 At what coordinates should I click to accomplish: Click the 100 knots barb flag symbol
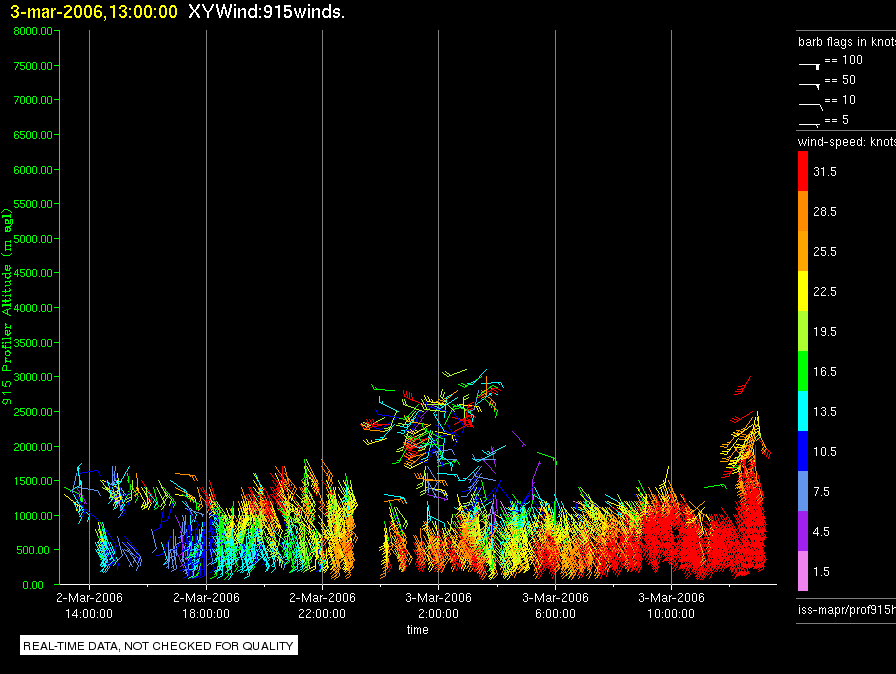tap(810, 66)
